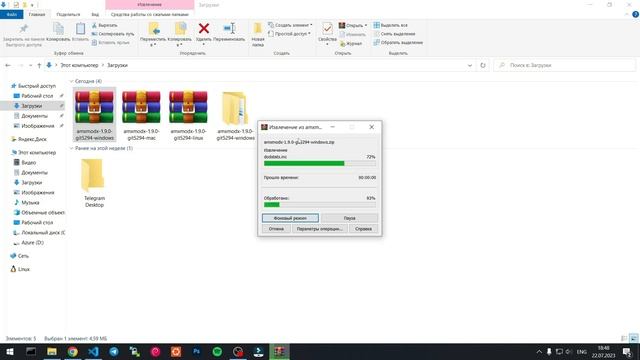Show hidden system tray icons
The width and height of the screenshot is (640, 360).
coord(539,351)
